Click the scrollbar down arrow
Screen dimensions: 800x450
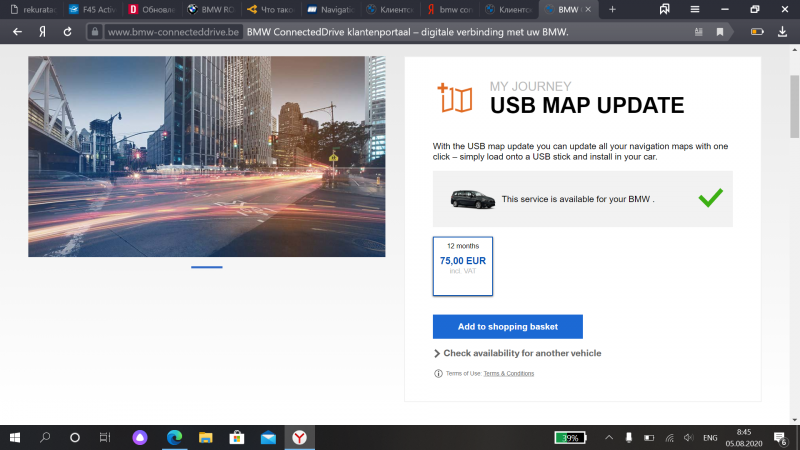pos(794,419)
